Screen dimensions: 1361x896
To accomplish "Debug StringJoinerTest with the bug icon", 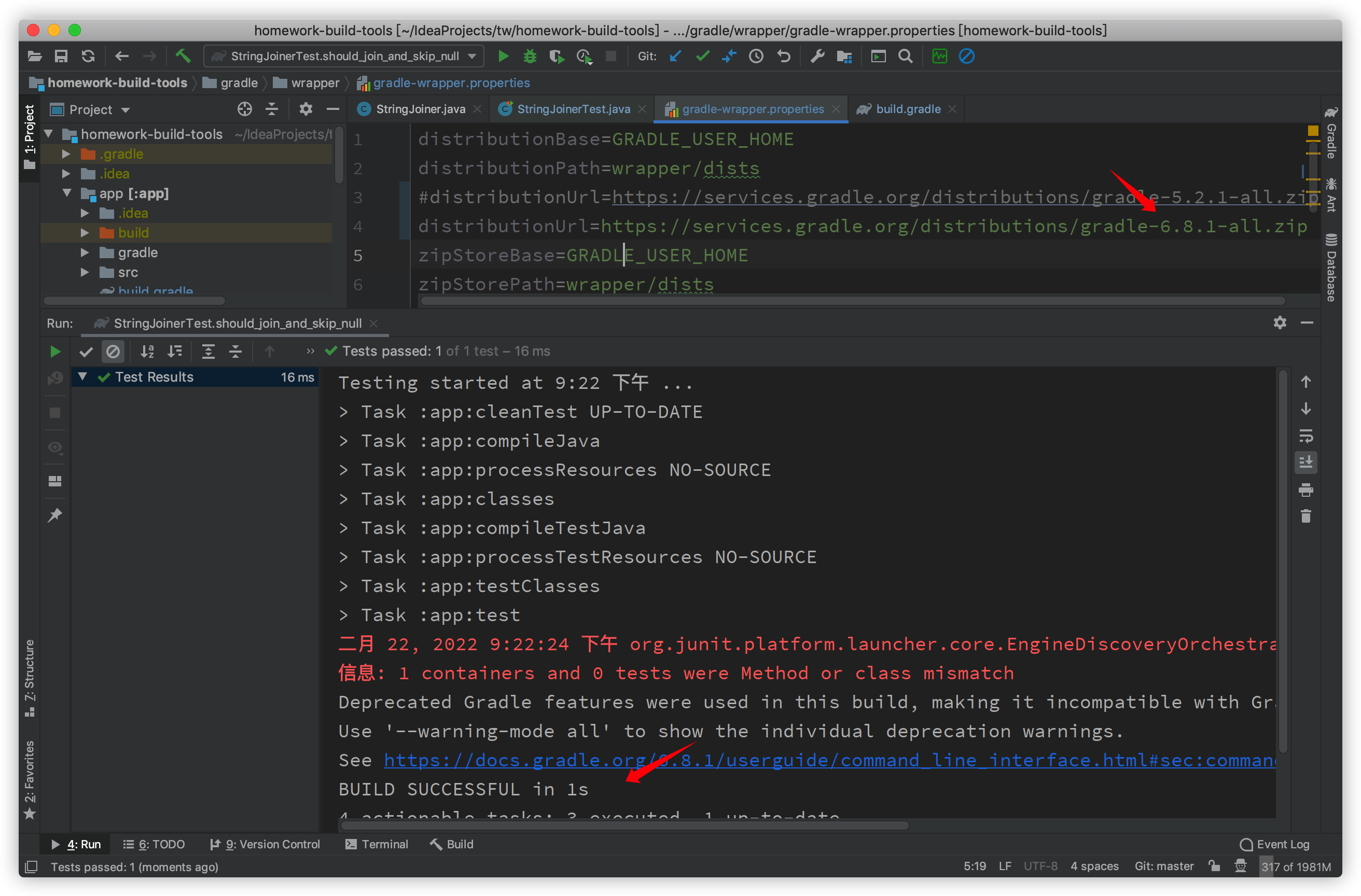I will tap(529, 56).
